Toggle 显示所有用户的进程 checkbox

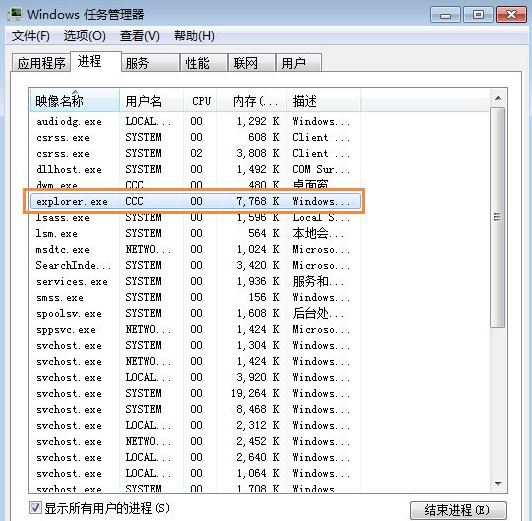tap(35, 508)
